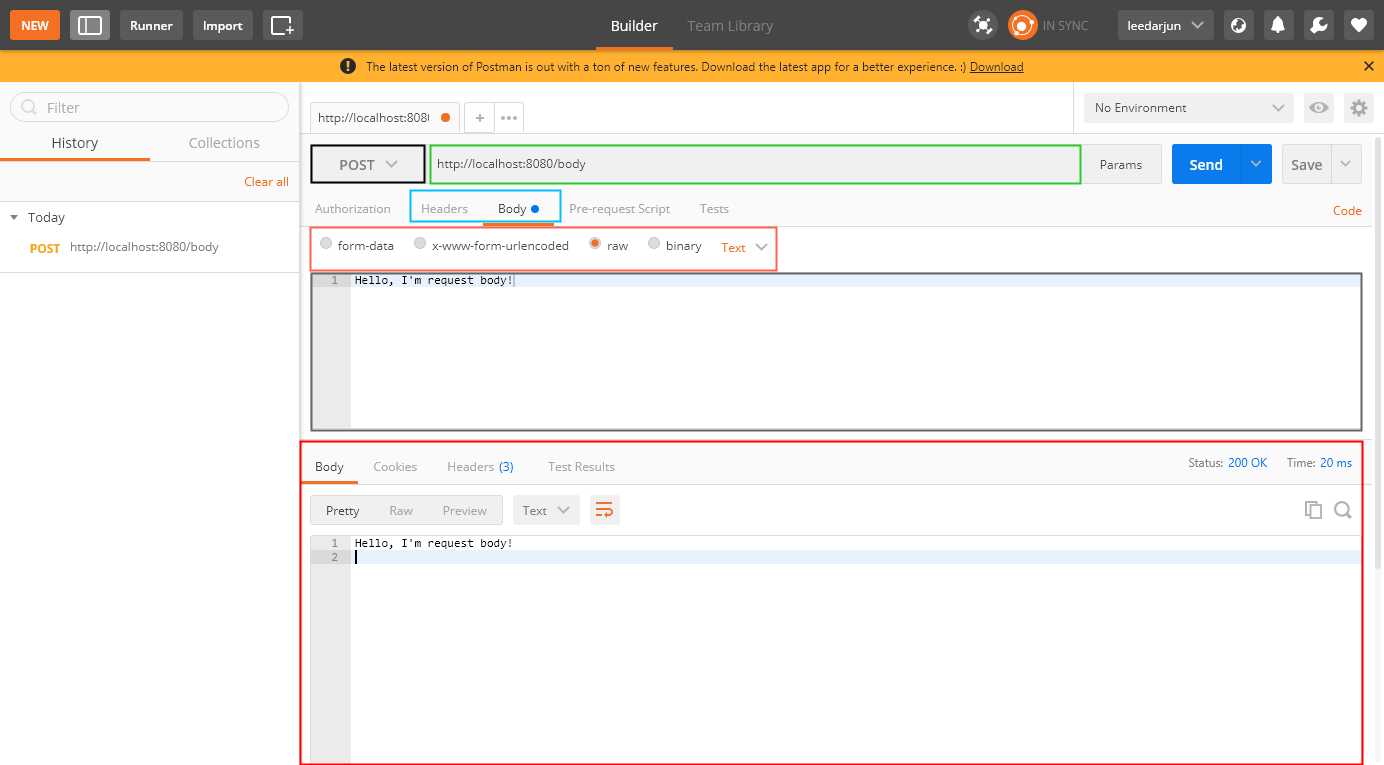The width and height of the screenshot is (1384, 765).
Task: Open manage environments gear icon
Action: click(1358, 108)
